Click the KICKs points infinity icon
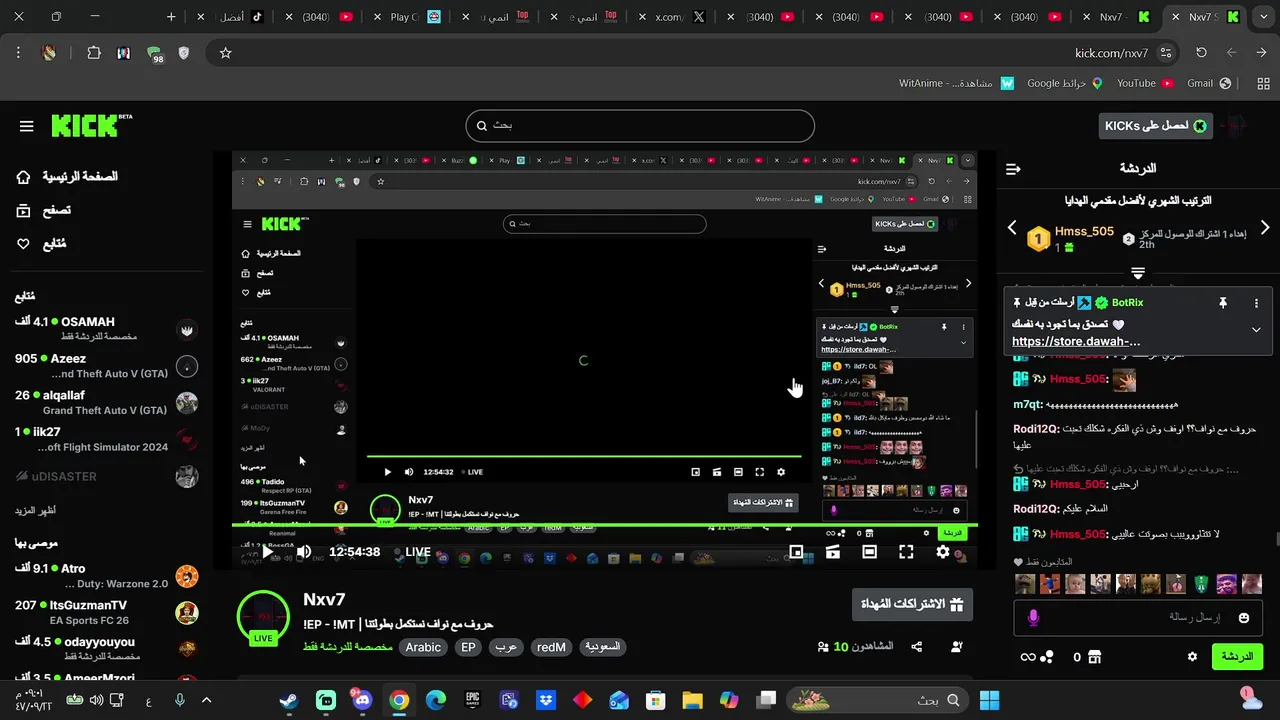The height and width of the screenshot is (720, 1280). coord(1028,657)
